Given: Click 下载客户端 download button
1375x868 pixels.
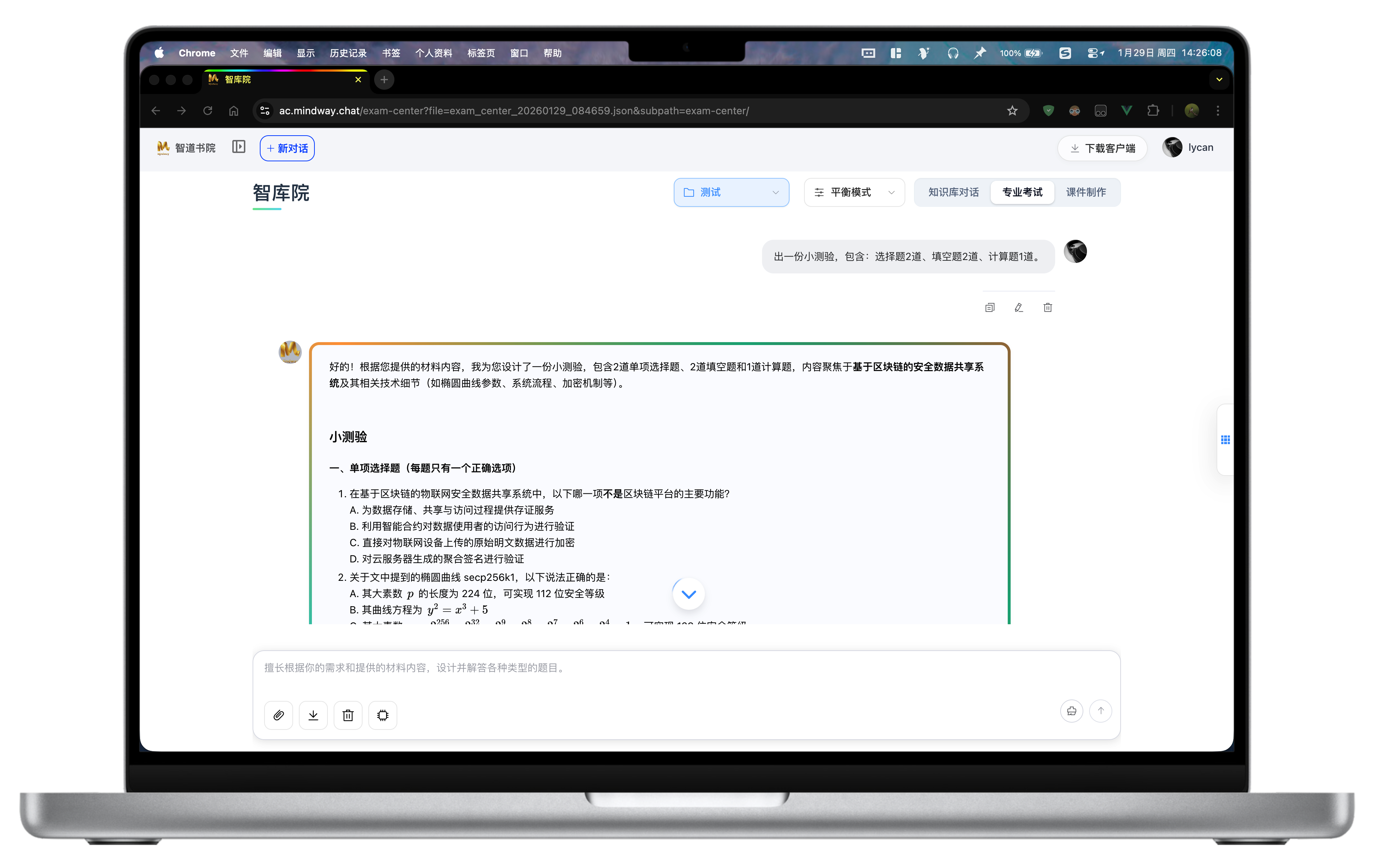Looking at the screenshot, I should pos(1102,148).
